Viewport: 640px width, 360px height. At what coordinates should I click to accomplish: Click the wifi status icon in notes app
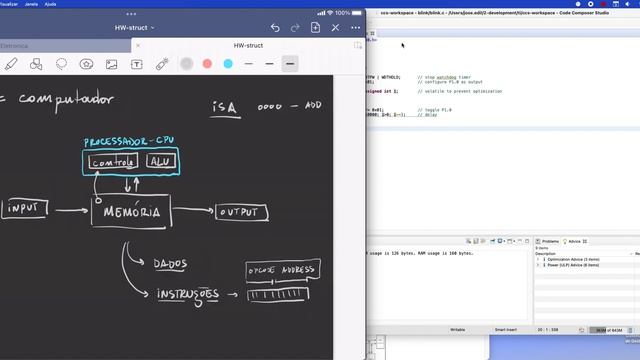tap(330, 13)
